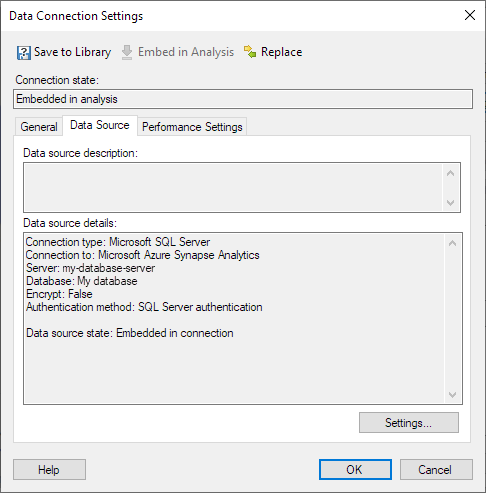Image resolution: width=486 pixels, height=493 pixels.
Task: Switch to the General tab
Action: pyautogui.click(x=39, y=127)
